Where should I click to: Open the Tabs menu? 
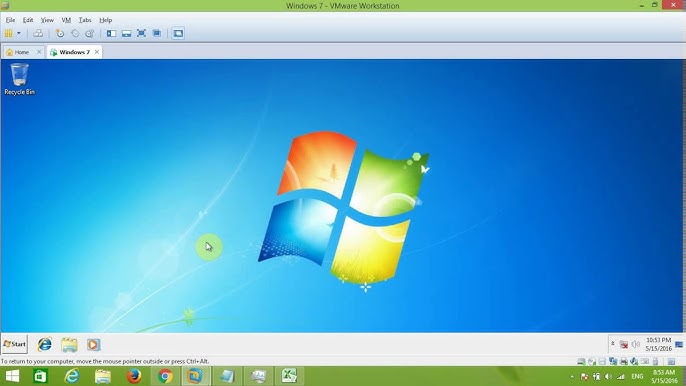pos(85,20)
